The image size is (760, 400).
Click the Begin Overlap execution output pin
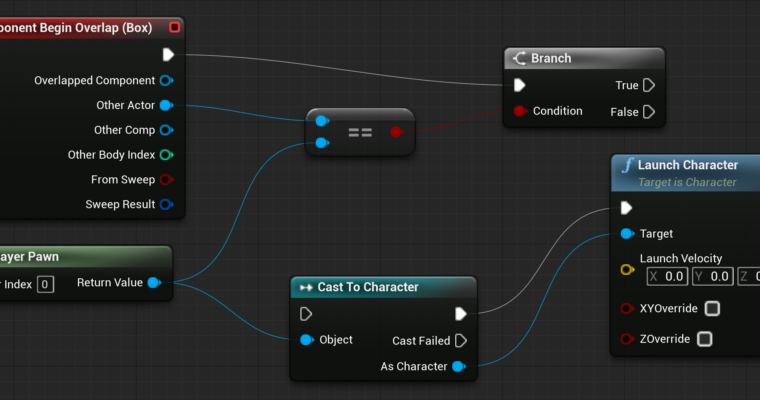pyautogui.click(x=168, y=55)
